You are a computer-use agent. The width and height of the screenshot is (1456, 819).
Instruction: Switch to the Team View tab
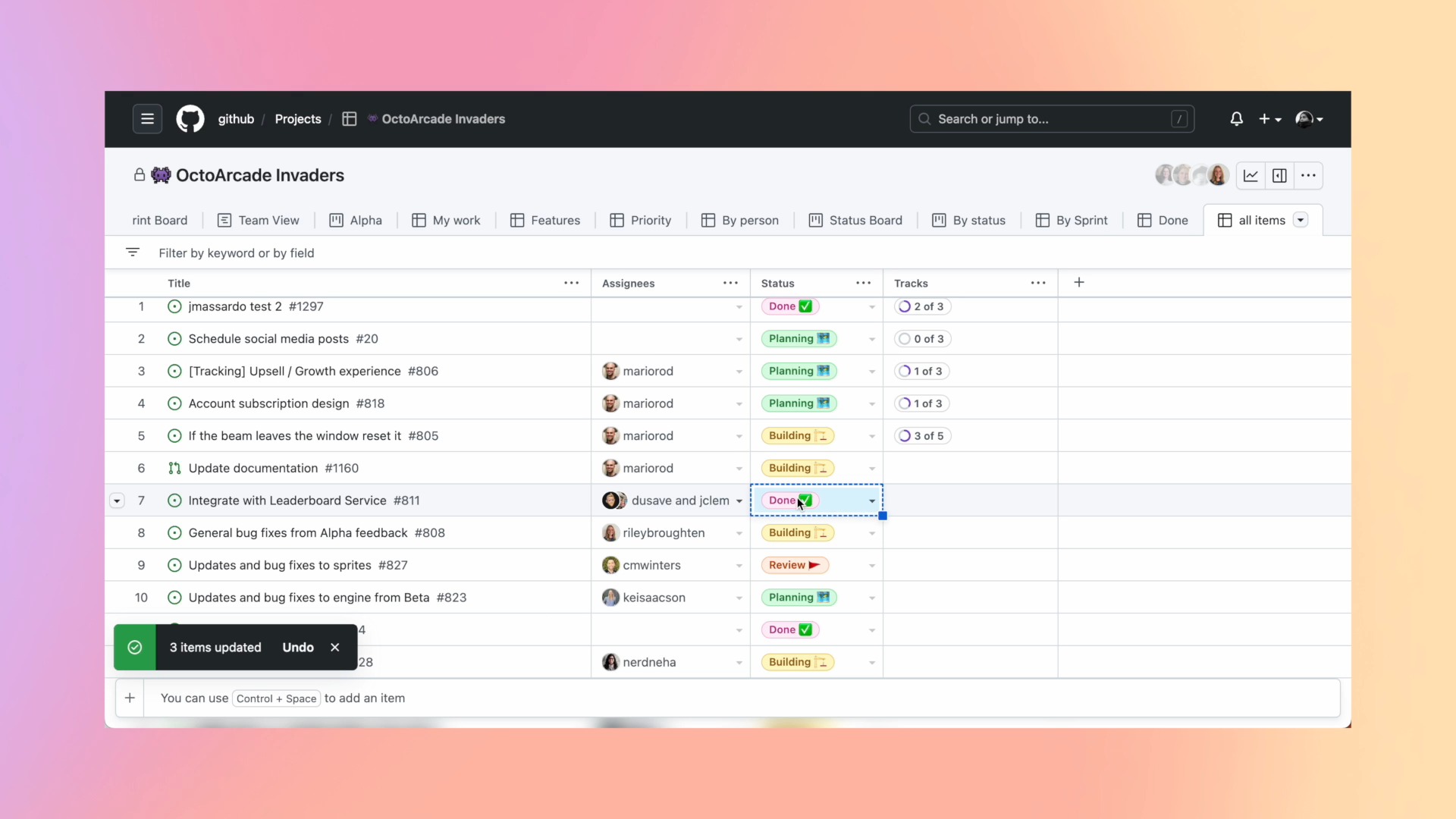(x=259, y=220)
